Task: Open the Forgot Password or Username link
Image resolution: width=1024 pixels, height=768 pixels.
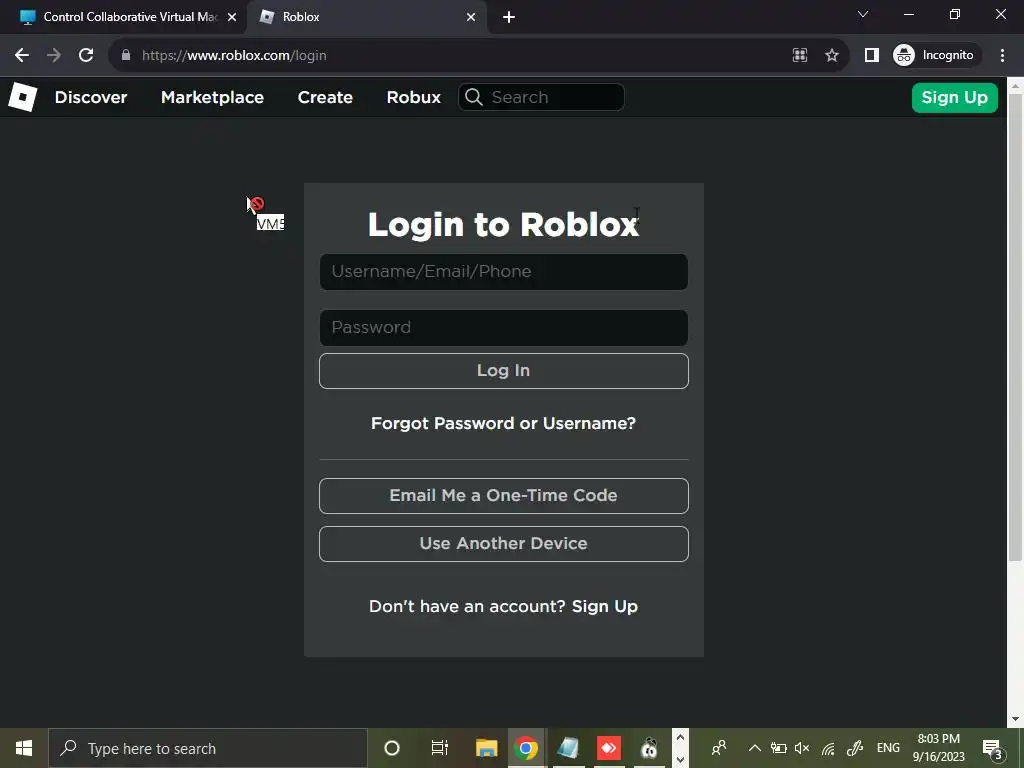Action: (x=504, y=423)
